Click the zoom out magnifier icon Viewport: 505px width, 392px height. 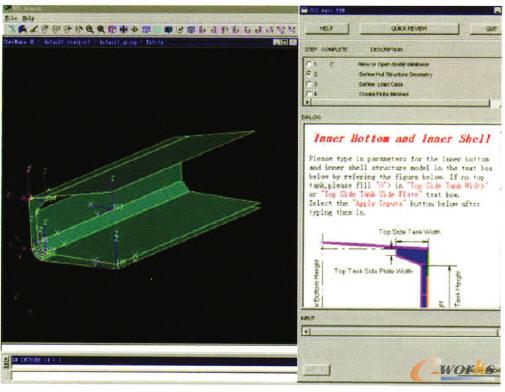(89, 29)
